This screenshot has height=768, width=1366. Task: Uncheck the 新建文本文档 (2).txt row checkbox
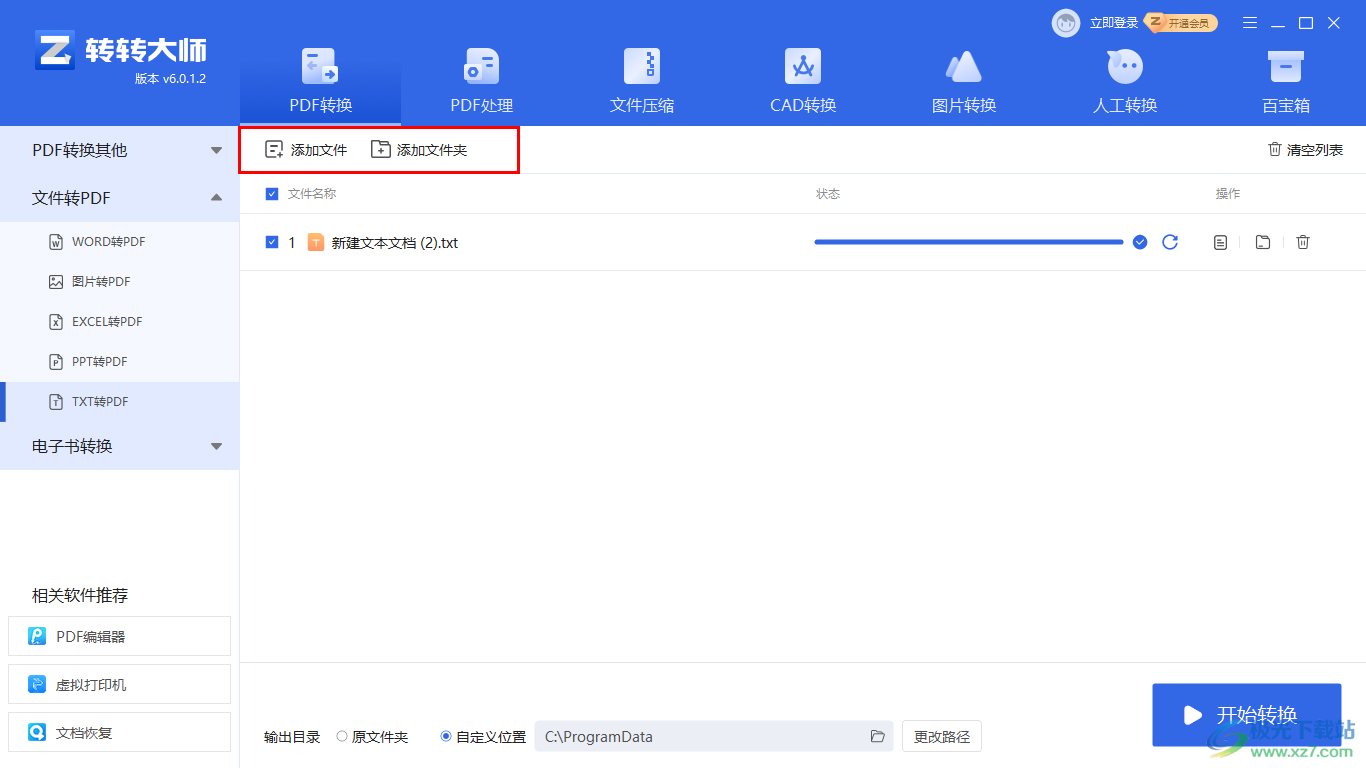[x=272, y=242]
